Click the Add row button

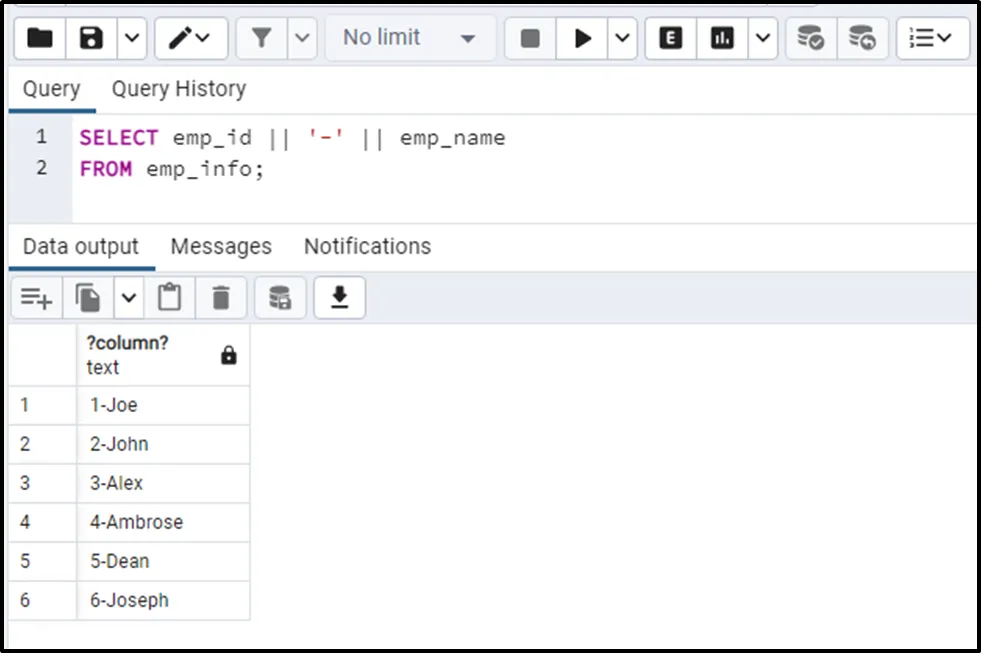click(x=37, y=297)
